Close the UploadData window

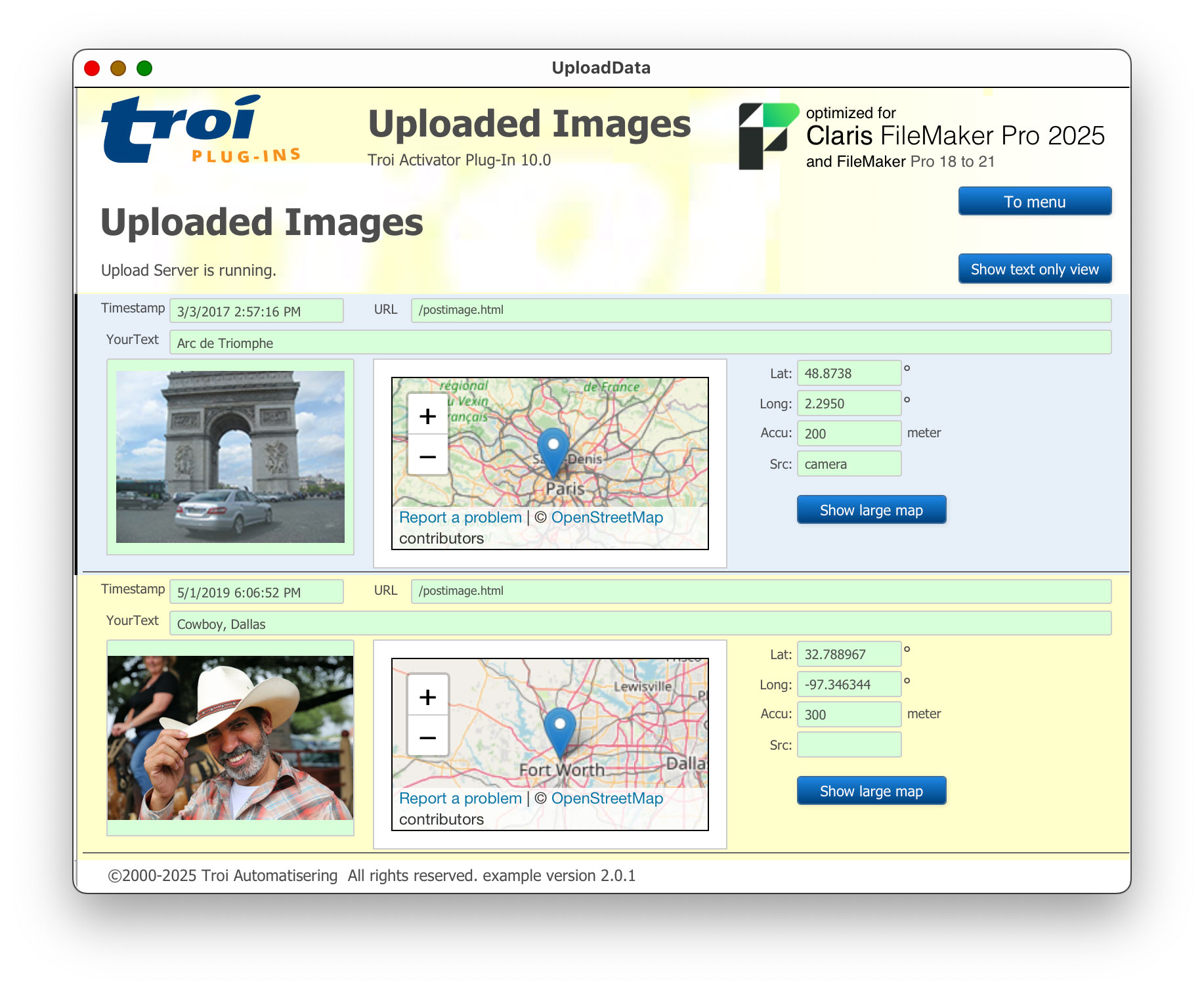tap(92, 68)
